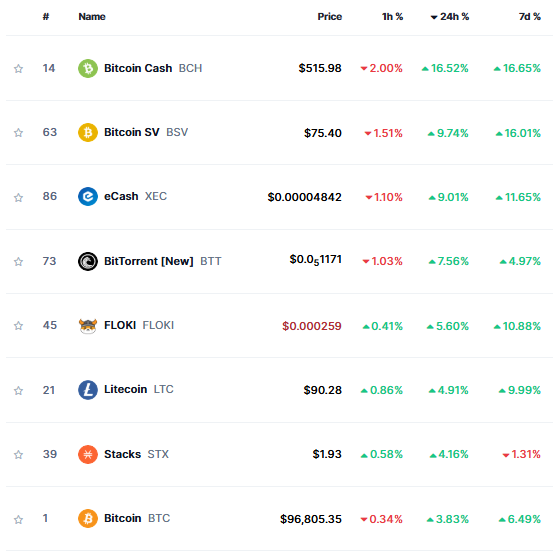Click the Bitcoin orange B logo
This screenshot has height=551, width=553.
[88, 519]
